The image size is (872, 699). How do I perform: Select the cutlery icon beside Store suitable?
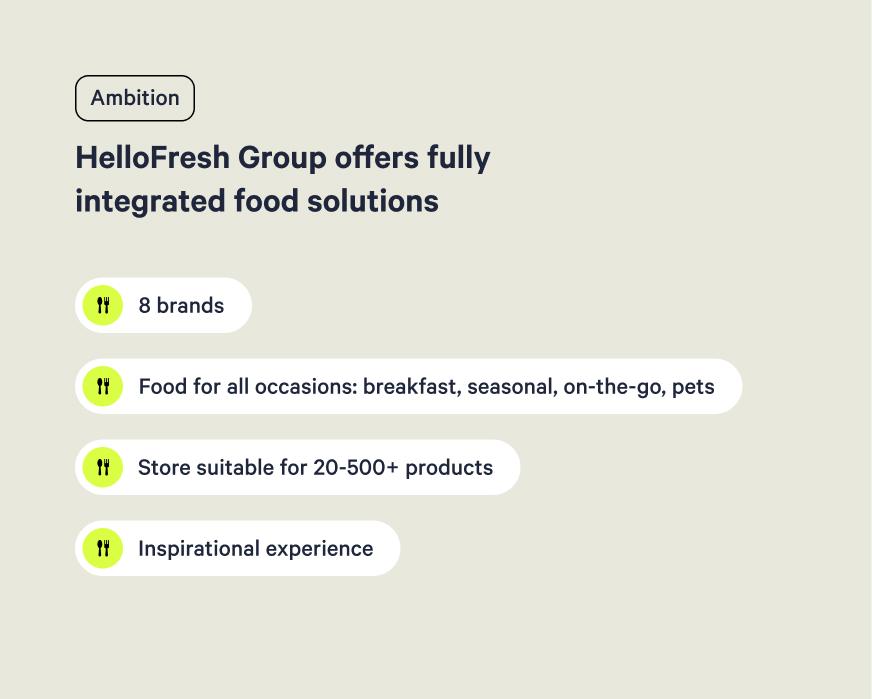pos(102,468)
